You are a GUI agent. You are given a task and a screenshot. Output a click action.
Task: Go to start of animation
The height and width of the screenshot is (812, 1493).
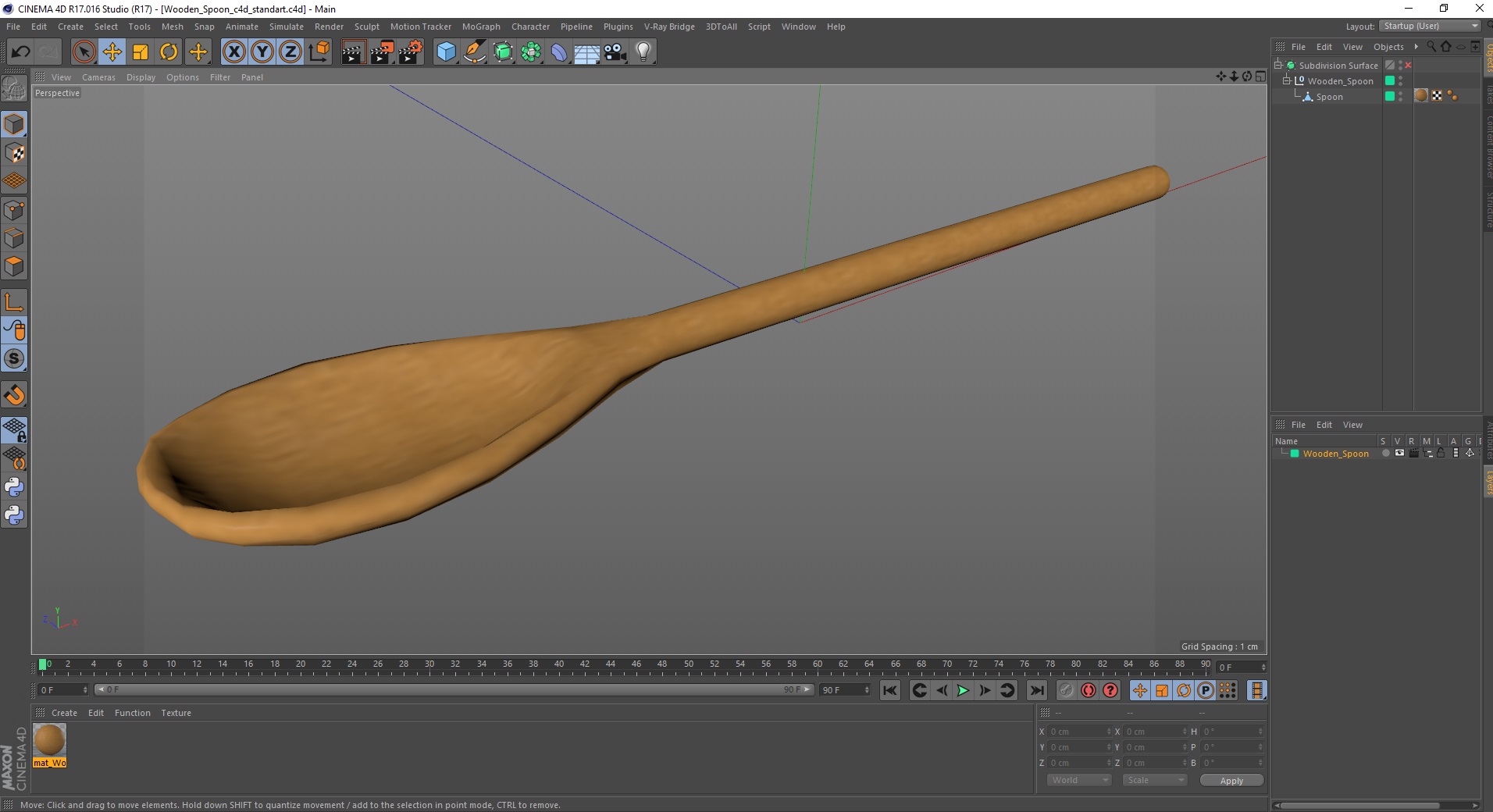pyautogui.click(x=890, y=690)
